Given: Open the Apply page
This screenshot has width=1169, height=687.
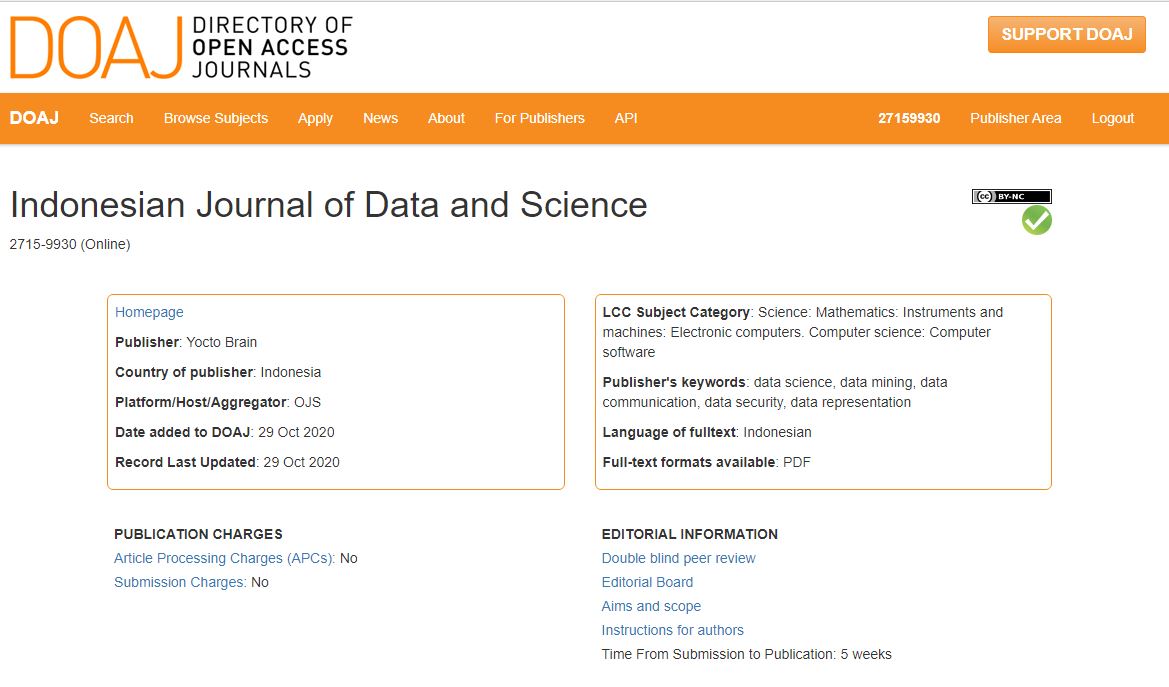Looking at the screenshot, I should pos(315,119).
